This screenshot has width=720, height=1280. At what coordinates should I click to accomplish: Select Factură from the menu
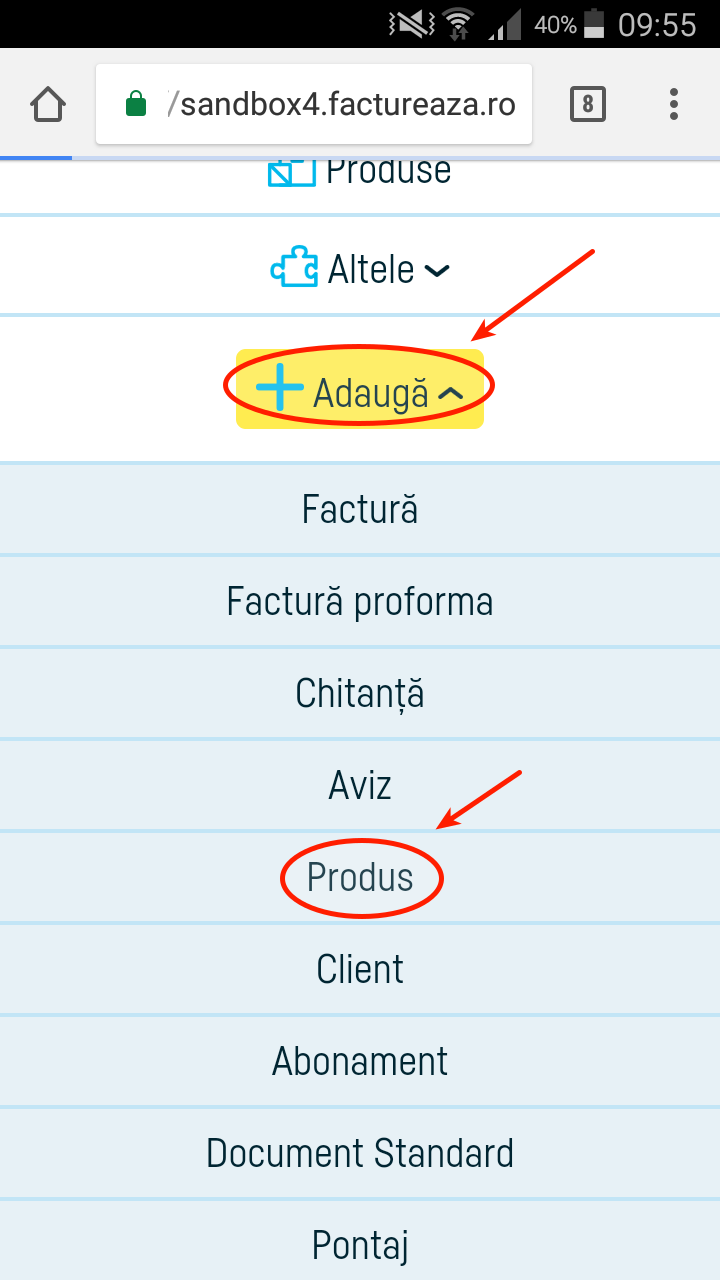[360, 508]
